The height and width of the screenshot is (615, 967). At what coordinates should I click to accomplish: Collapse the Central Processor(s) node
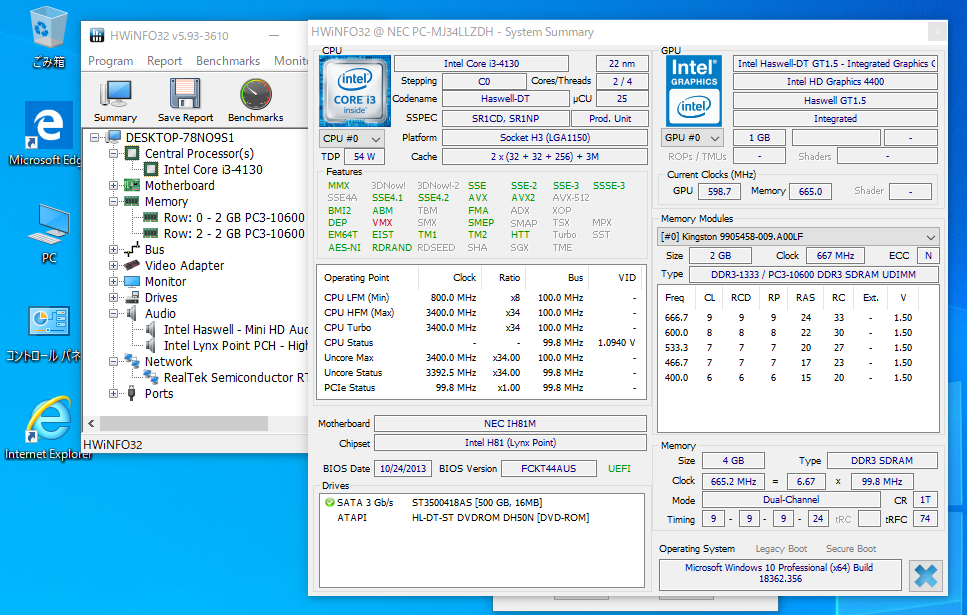[x=113, y=154]
